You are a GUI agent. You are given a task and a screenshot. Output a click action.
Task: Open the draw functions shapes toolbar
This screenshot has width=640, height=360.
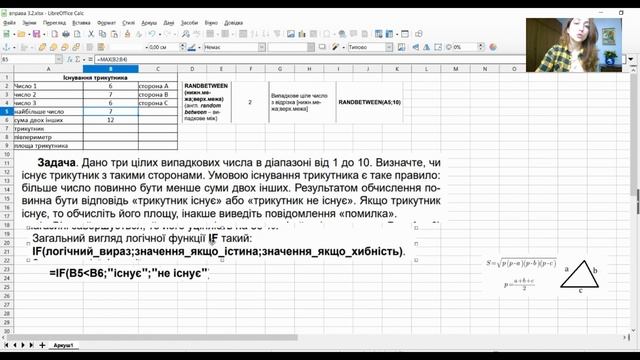pyautogui.click(x=419, y=34)
